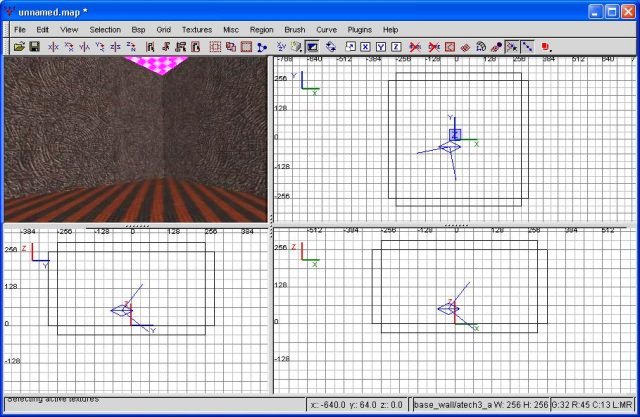The width and height of the screenshot is (640, 417).
Task: Open the Edit menu
Action: (x=42, y=30)
